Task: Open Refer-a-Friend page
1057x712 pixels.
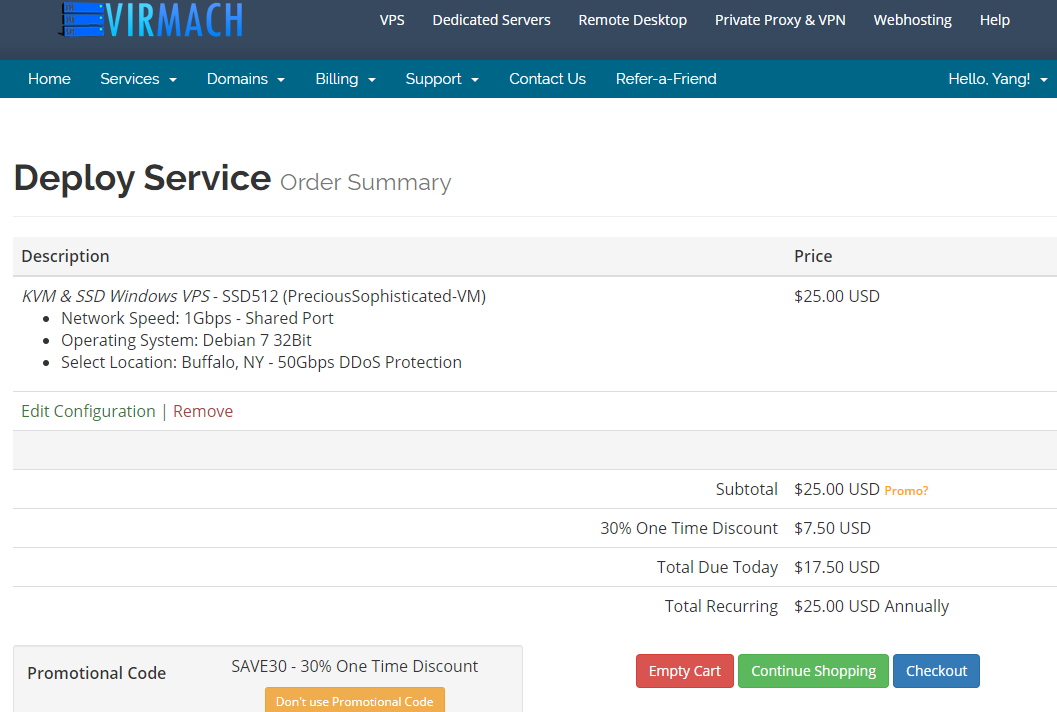Action: point(666,79)
